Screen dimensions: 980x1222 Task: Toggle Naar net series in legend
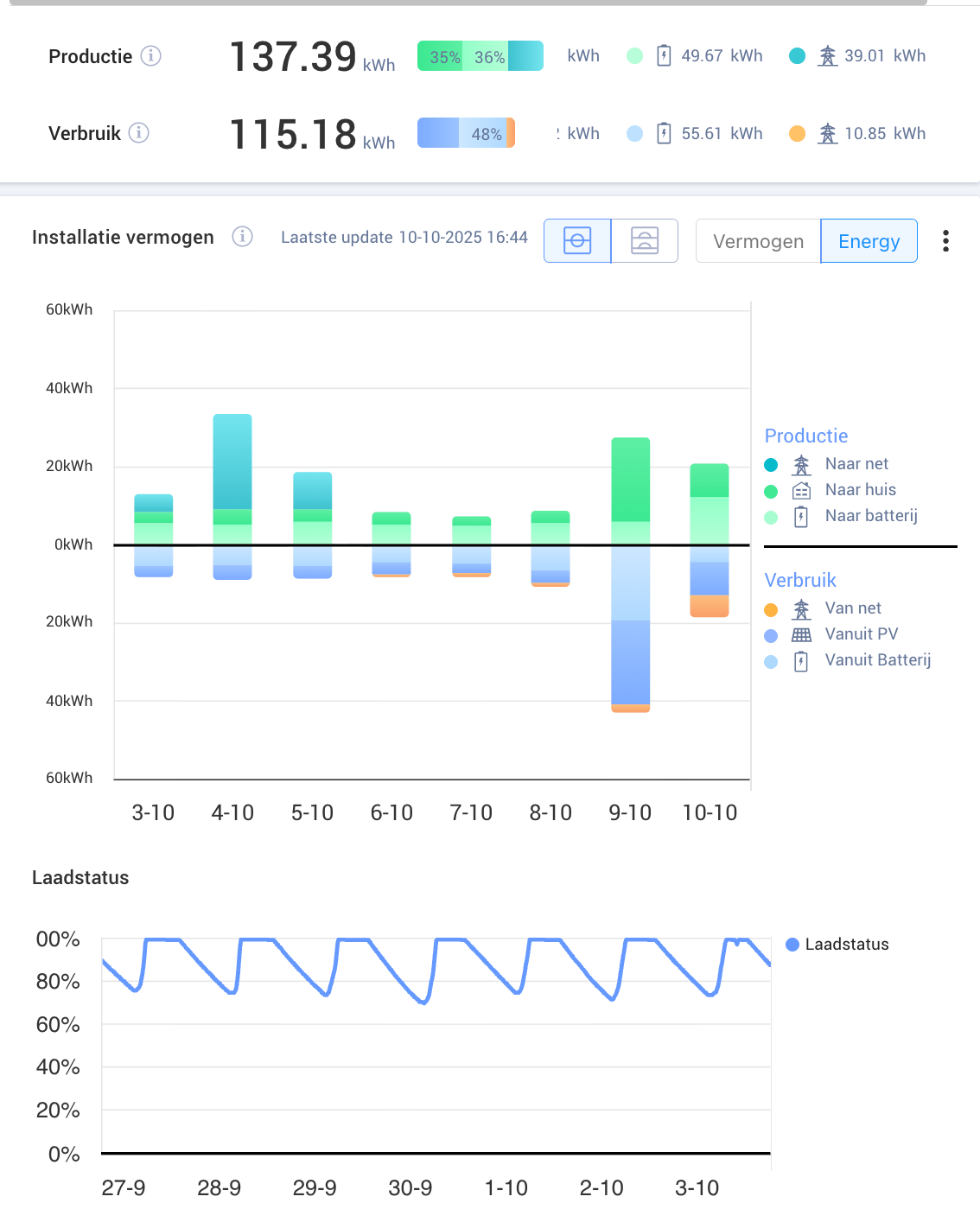pyautogui.click(x=856, y=464)
